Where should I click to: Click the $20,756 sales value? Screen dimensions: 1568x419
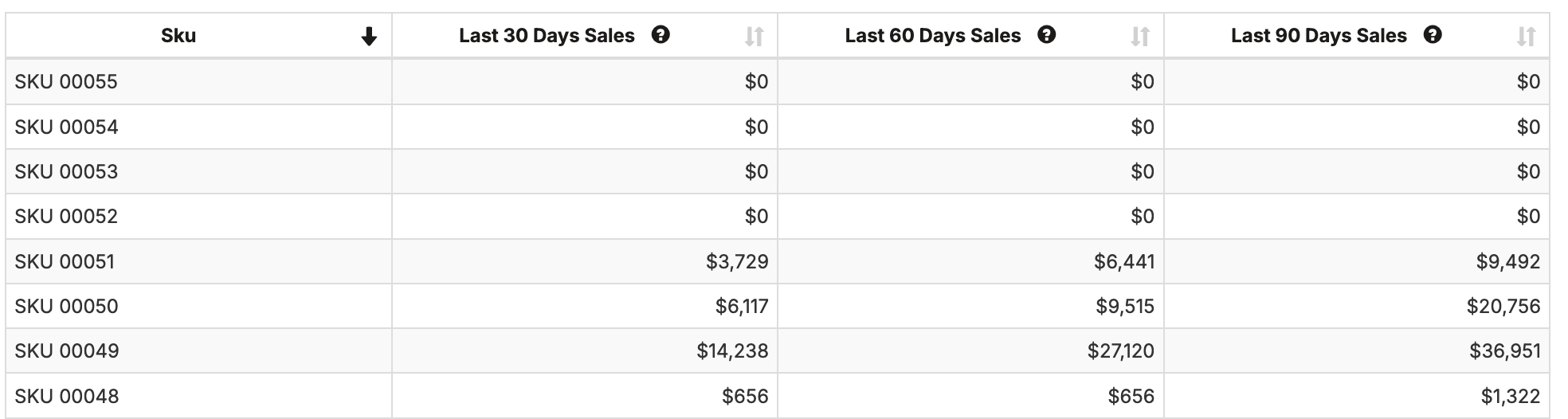1503,306
